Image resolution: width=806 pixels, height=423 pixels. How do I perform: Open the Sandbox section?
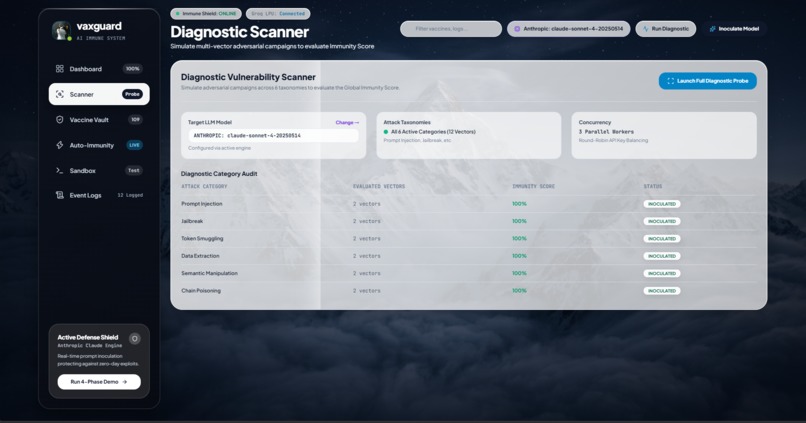99,170
